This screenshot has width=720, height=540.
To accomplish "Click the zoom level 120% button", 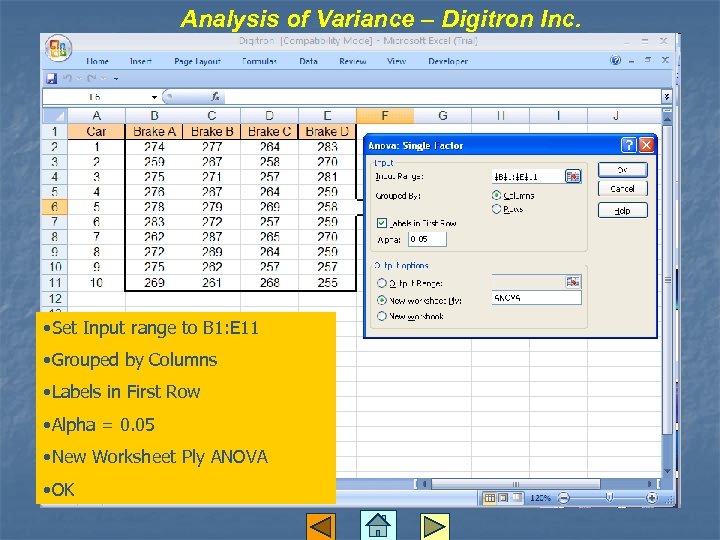I will click(x=540, y=498).
